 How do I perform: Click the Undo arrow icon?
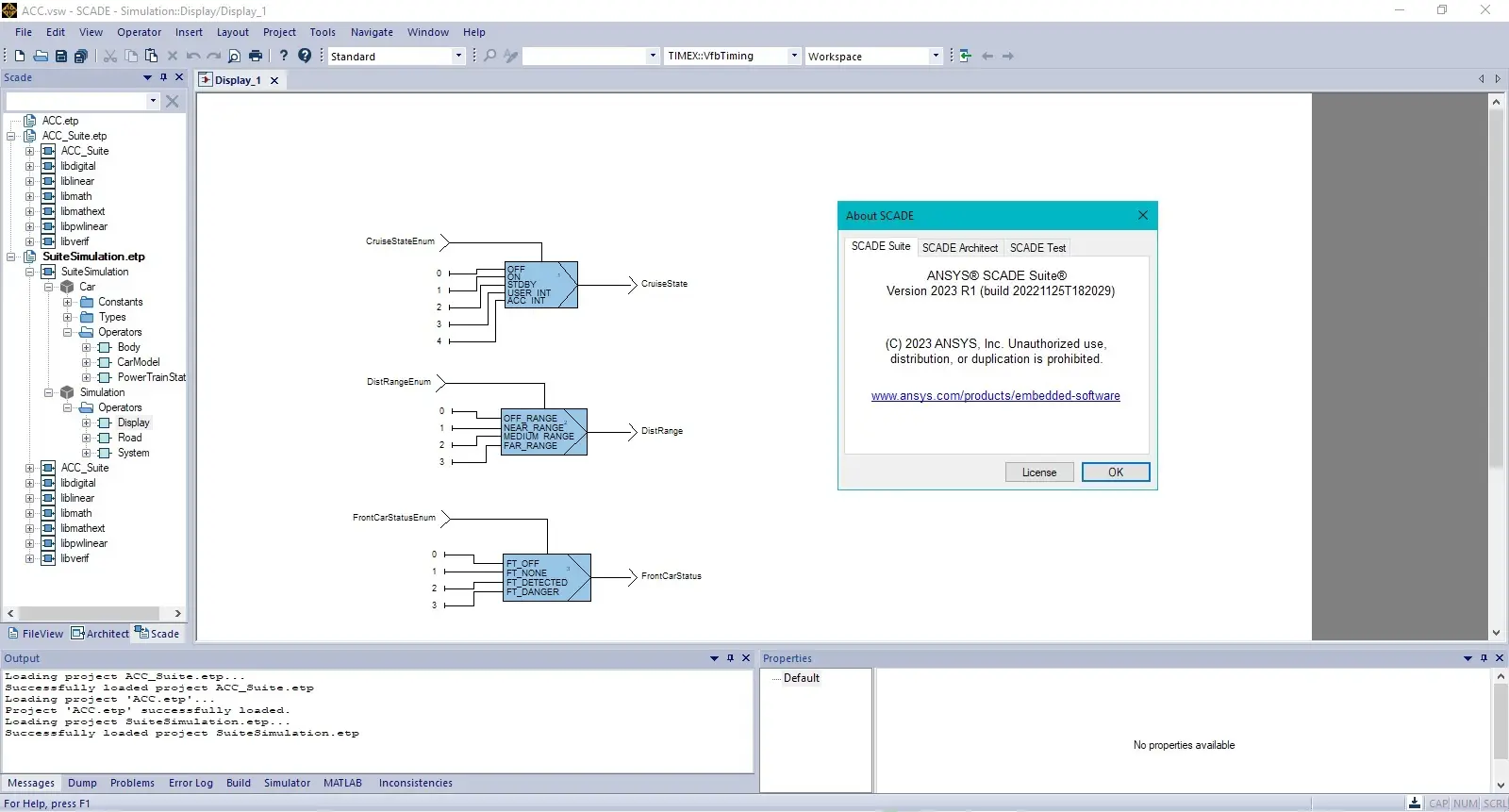(193, 56)
